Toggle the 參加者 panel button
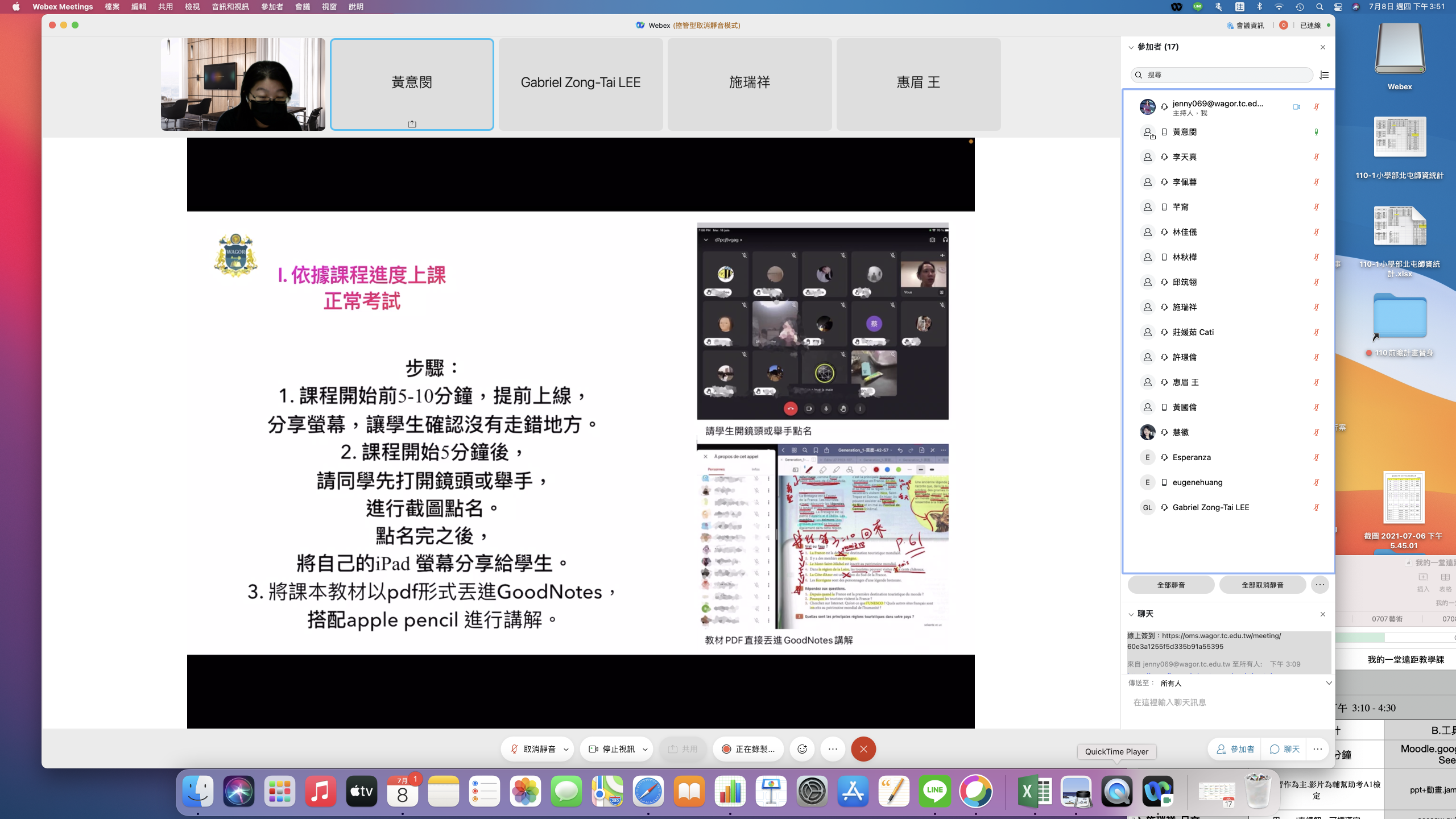This screenshot has width=1456, height=819. (x=1235, y=749)
